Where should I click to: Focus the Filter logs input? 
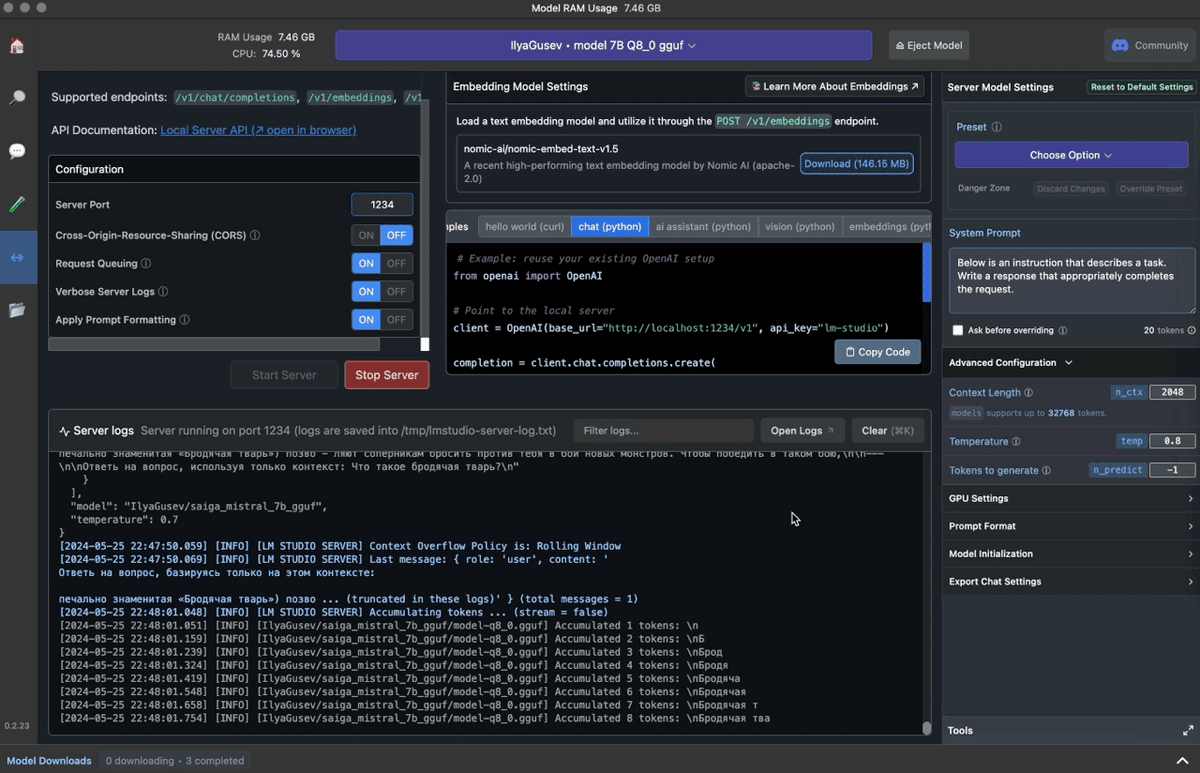point(664,431)
